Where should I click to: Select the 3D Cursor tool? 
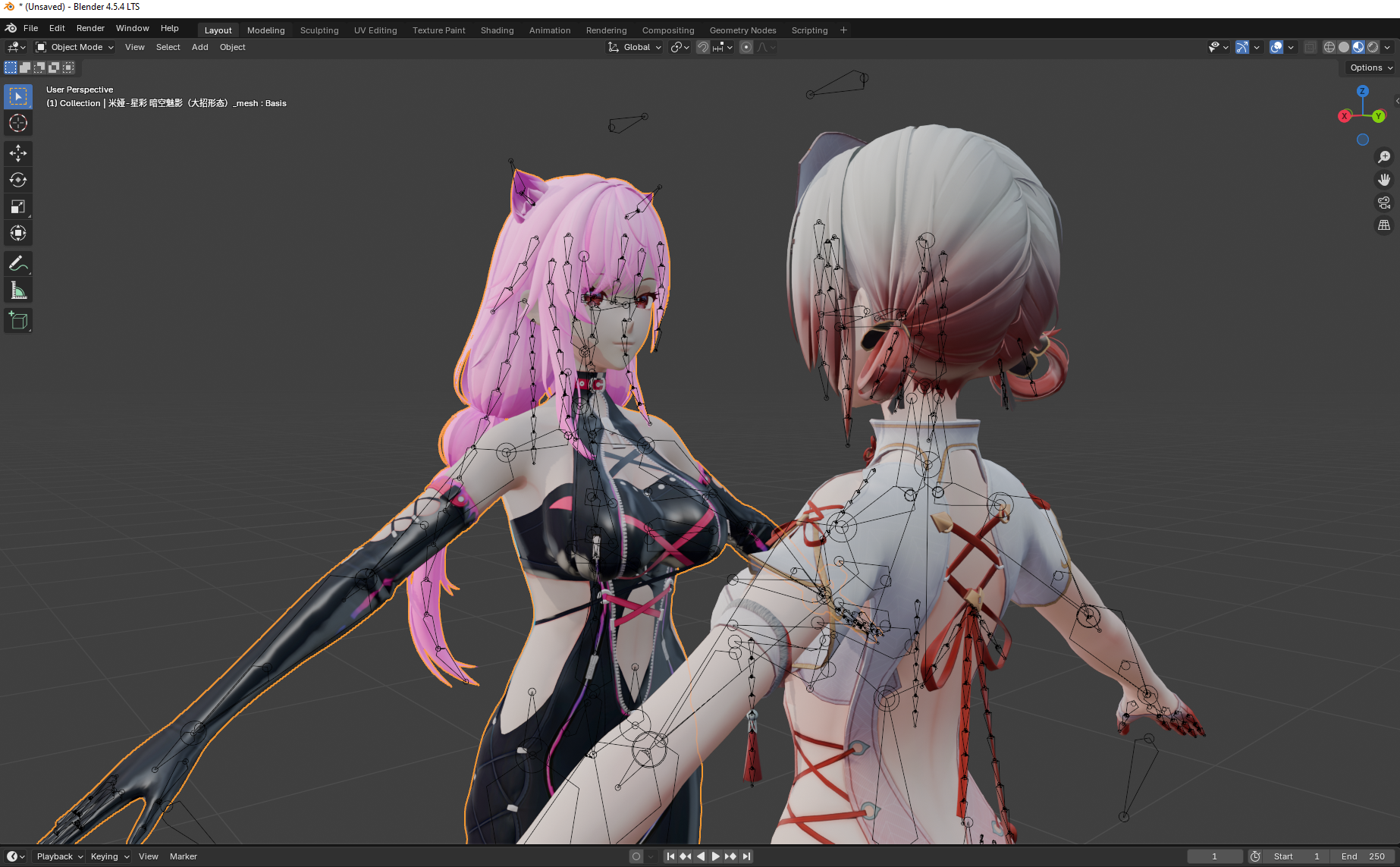click(x=18, y=123)
